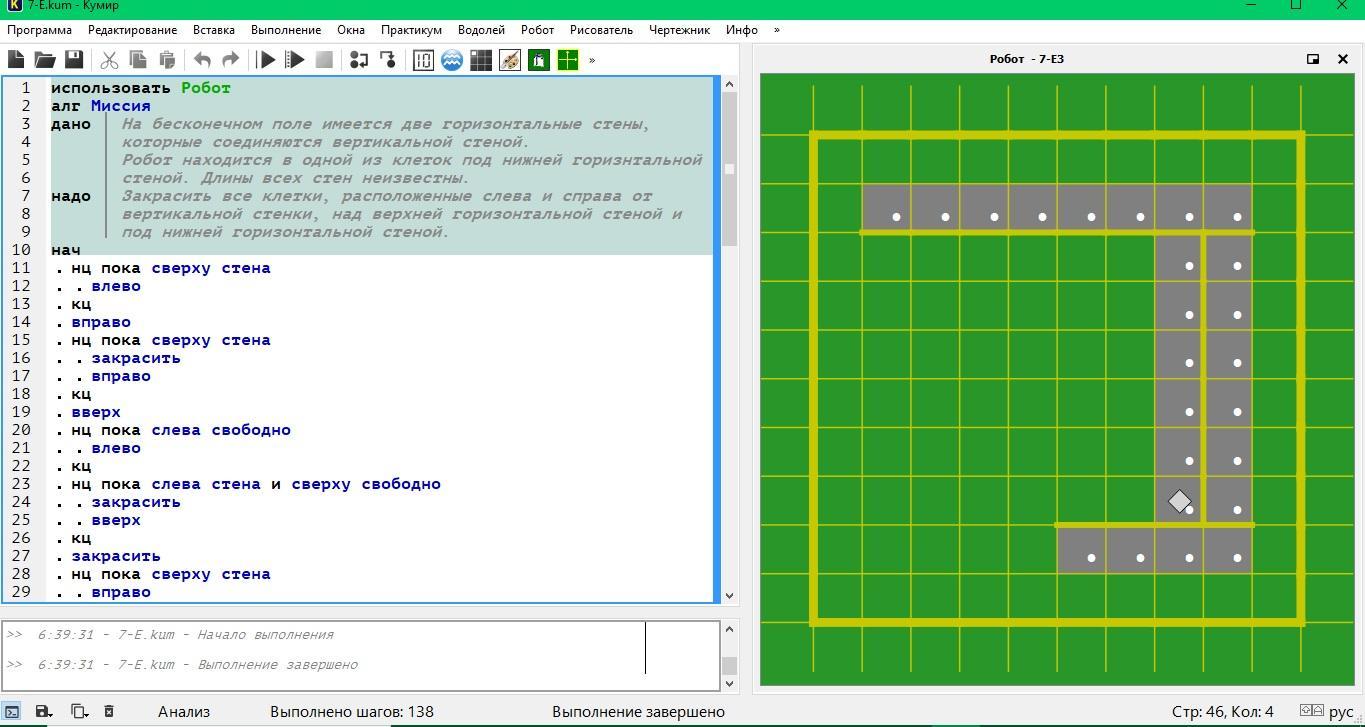Click line 14 вправо command
The height and width of the screenshot is (727, 1365).
coord(101,322)
